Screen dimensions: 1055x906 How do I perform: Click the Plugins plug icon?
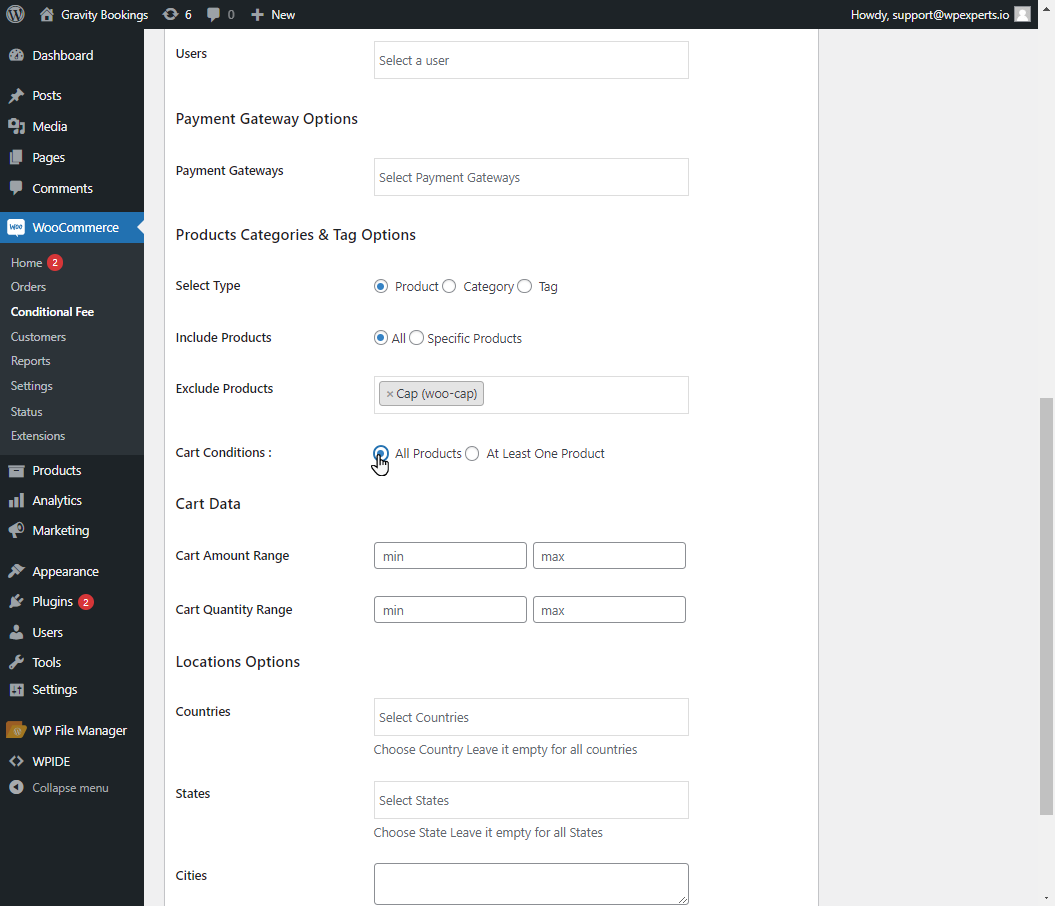click(17, 601)
